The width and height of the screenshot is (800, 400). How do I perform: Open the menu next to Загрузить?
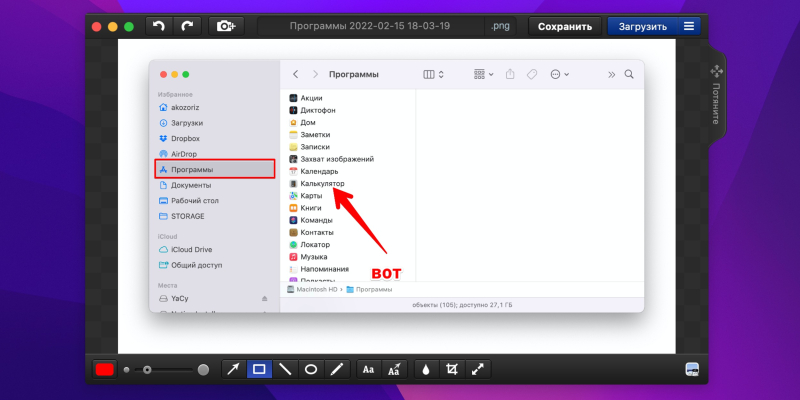(x=689, y=26)
